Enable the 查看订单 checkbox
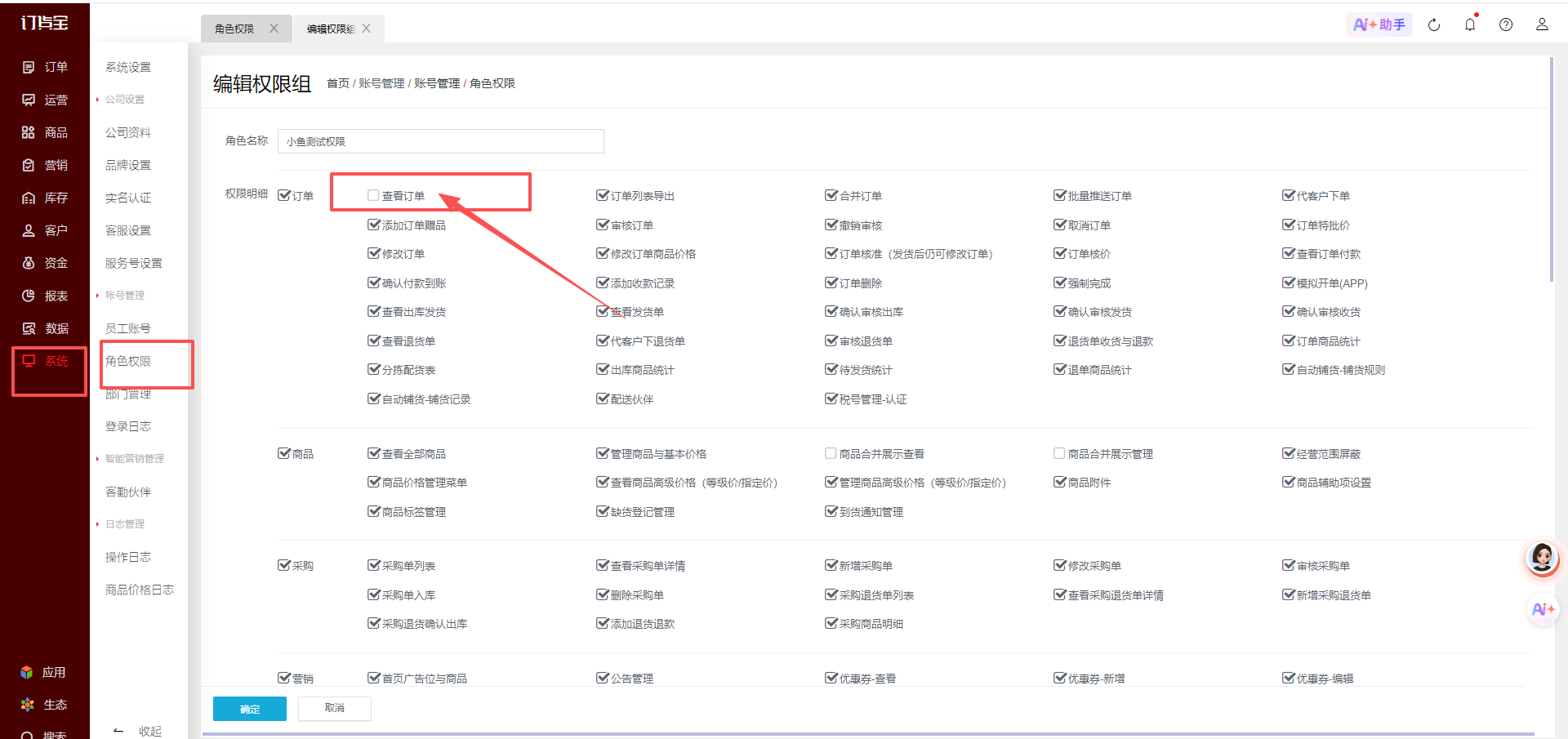Viewport: 1568px width, 739px height. [x=373, y=195]
